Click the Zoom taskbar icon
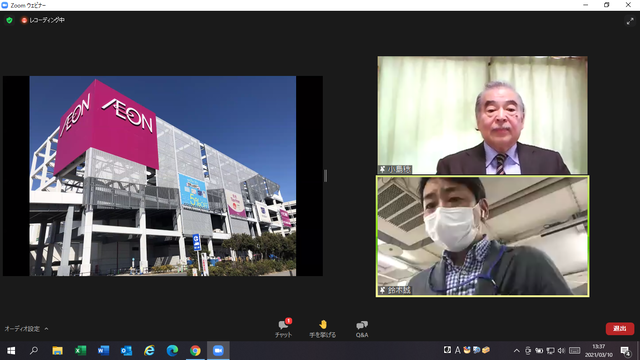Screen dimensions: 640x360 (x=218, y=351)
